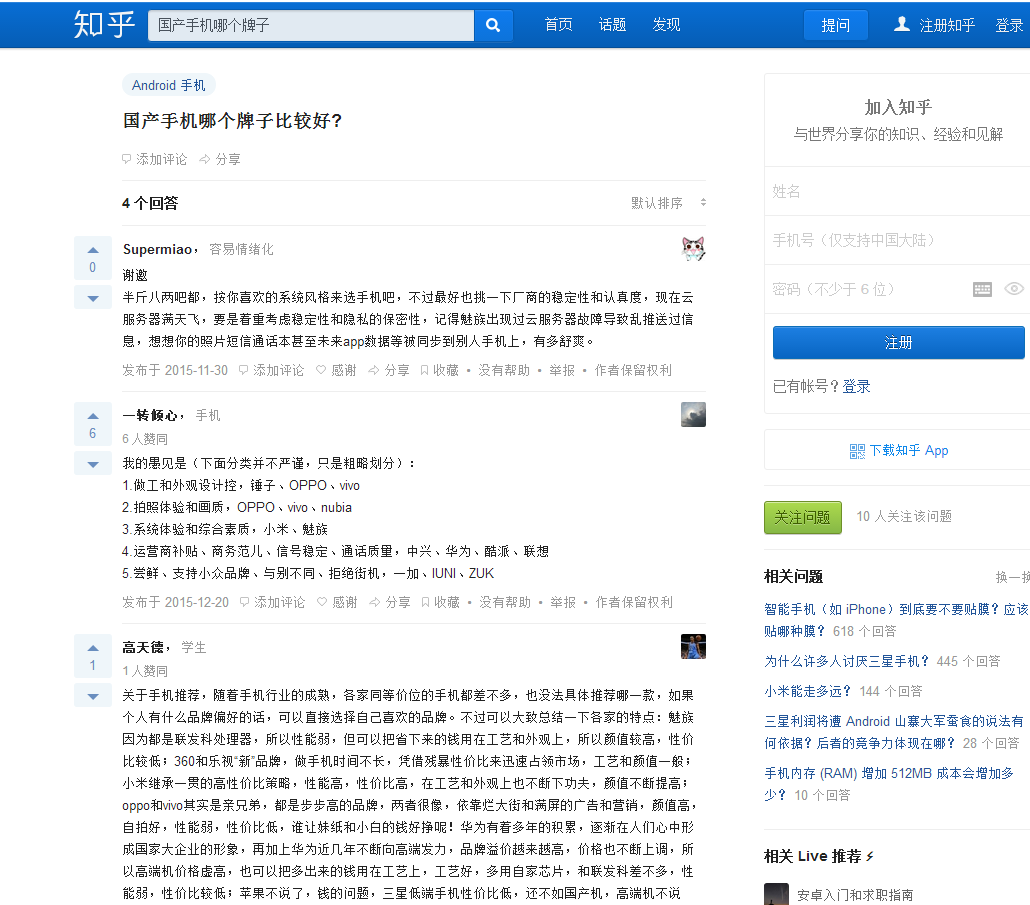Thank Supermiao for the answer

336,370
